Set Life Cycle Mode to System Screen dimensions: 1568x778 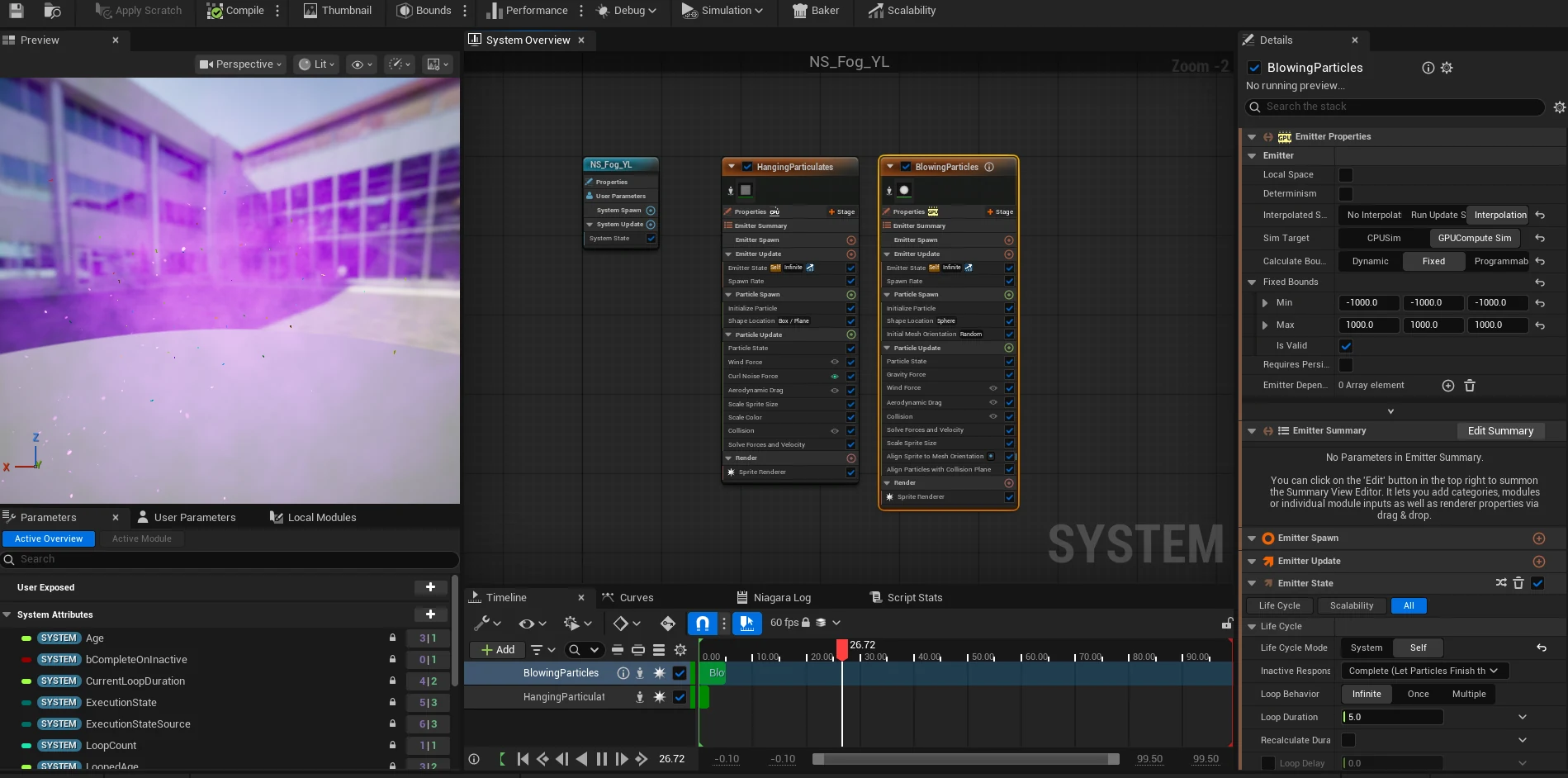pos(1367,648)
